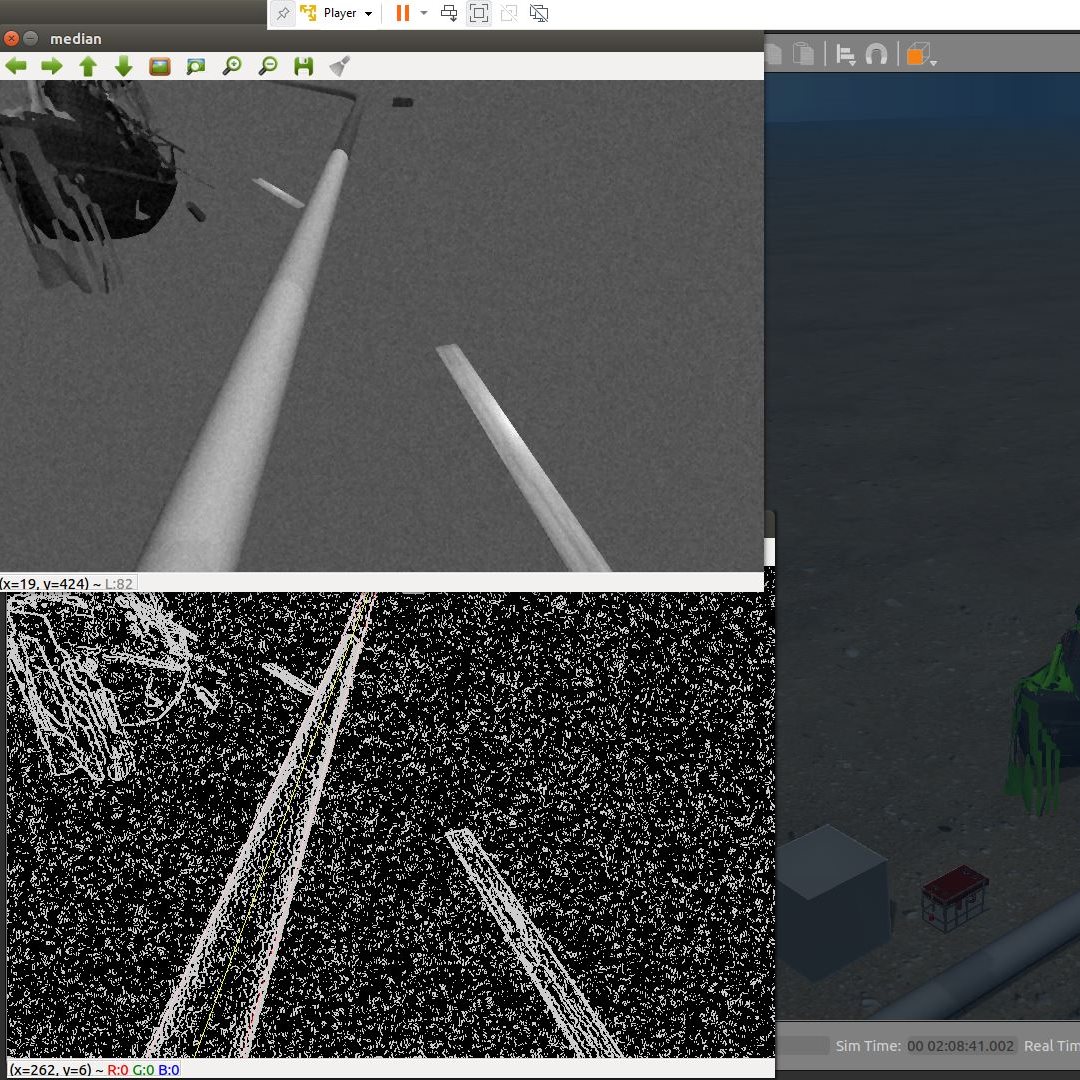Toggle the VMware toolbar pin
This screenshot has height=1080, width=1080.
tap(282, 13)
